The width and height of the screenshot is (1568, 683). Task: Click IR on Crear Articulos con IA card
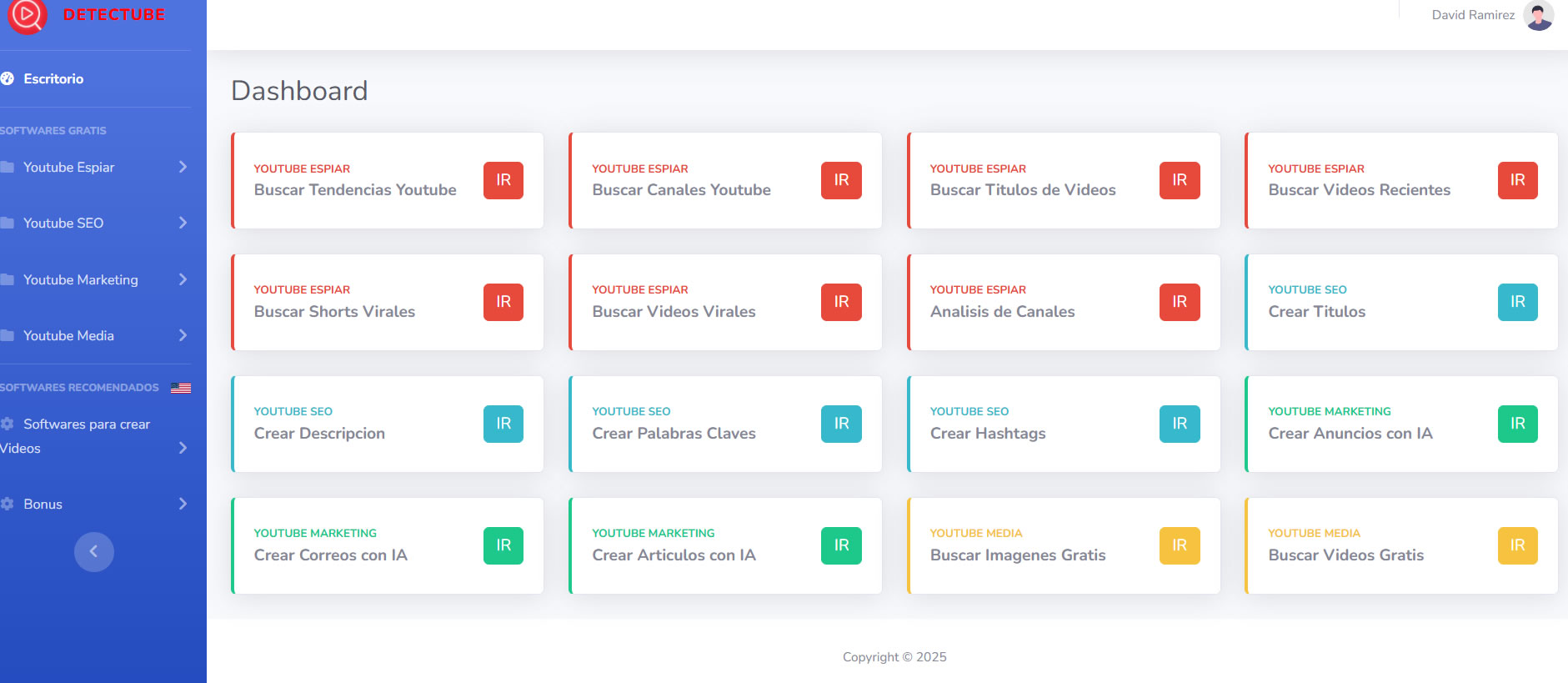tap(841, 545)
